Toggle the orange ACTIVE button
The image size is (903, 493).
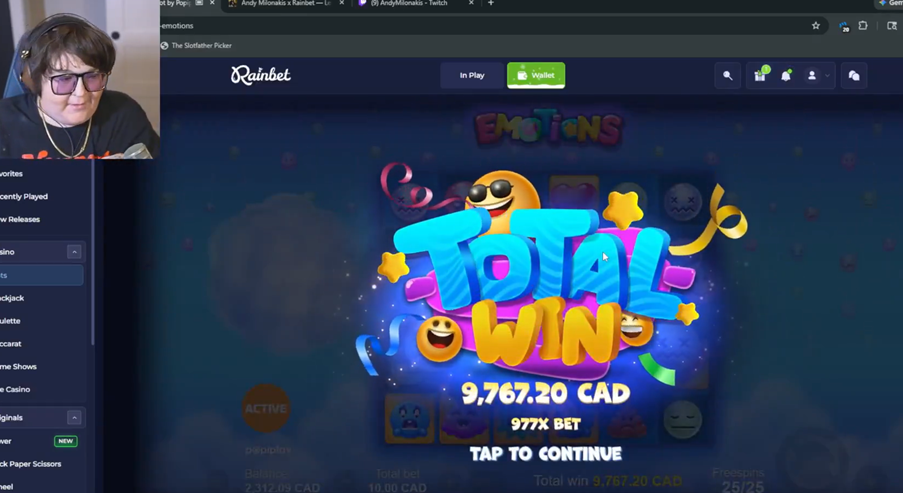tap(265, 408)
